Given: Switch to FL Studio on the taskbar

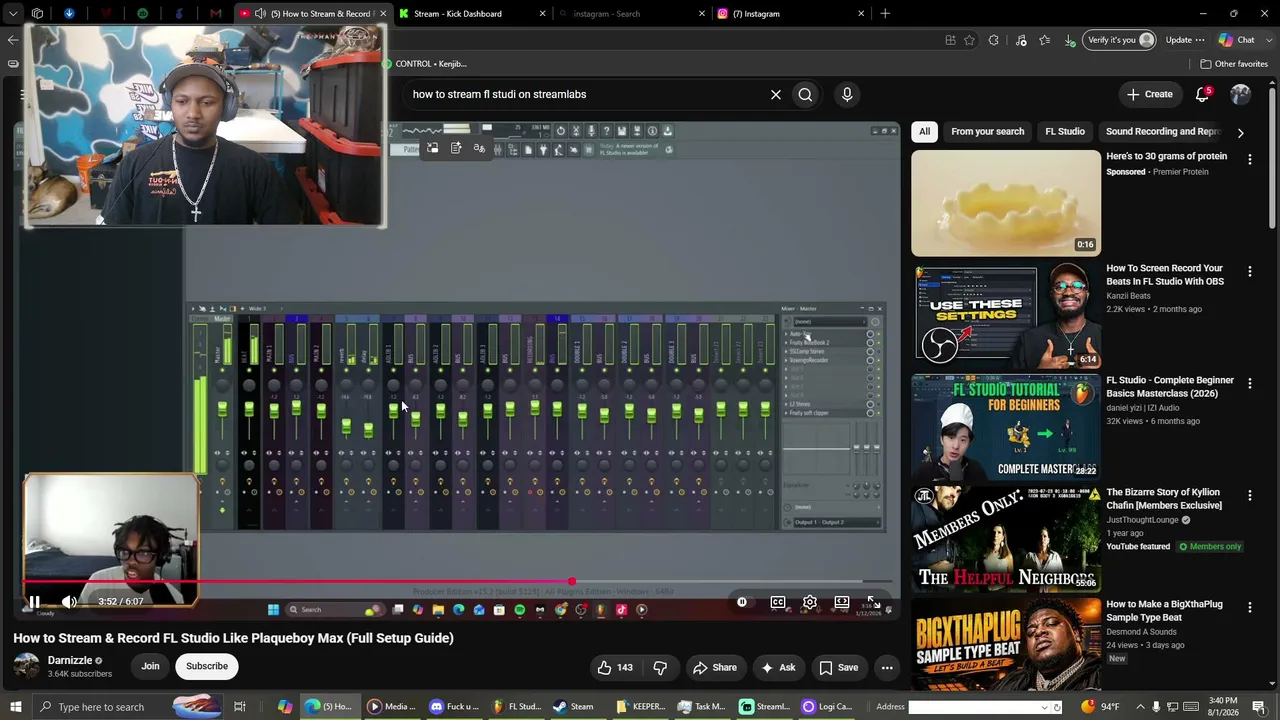Looking at the screenshot, I should pos(516,707).
